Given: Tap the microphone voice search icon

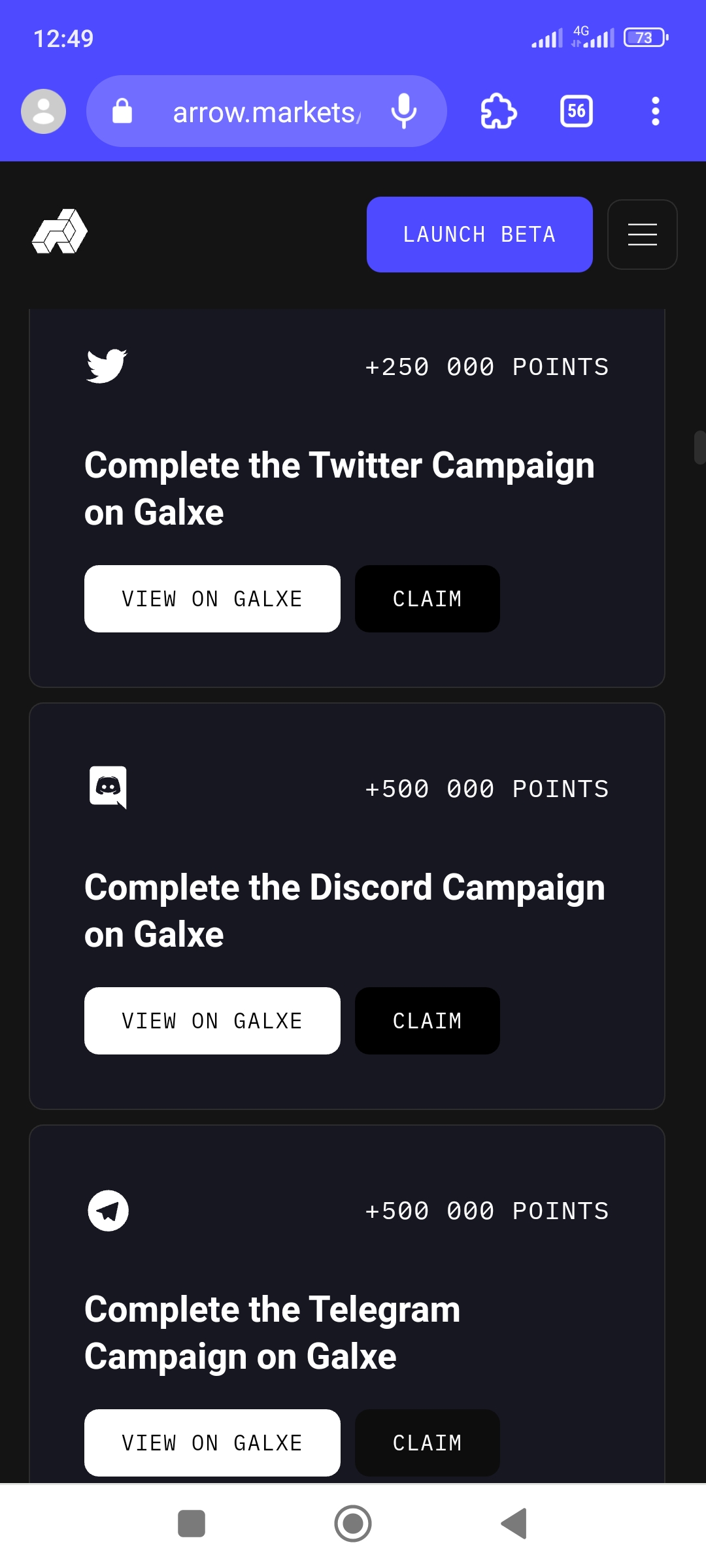Looking at the screenshot, I should point(404,111).
